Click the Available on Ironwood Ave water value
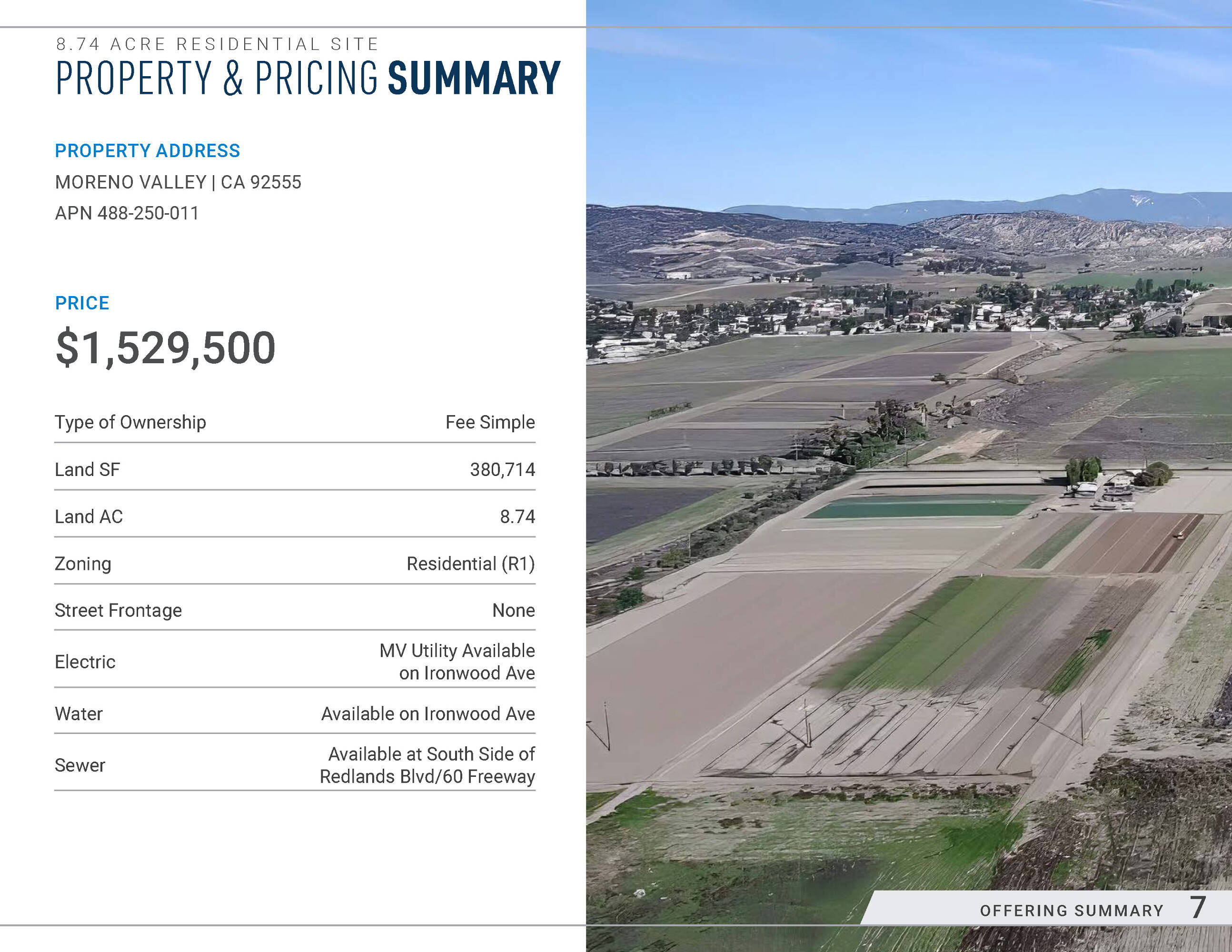Screen dimensions: 1232x952 427,714
